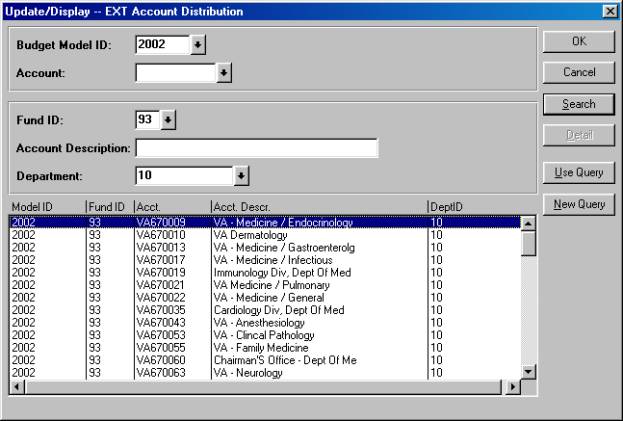Expand the Department dropdown arrow
Screen dimensions: 623x421
(x=240, y=176)
